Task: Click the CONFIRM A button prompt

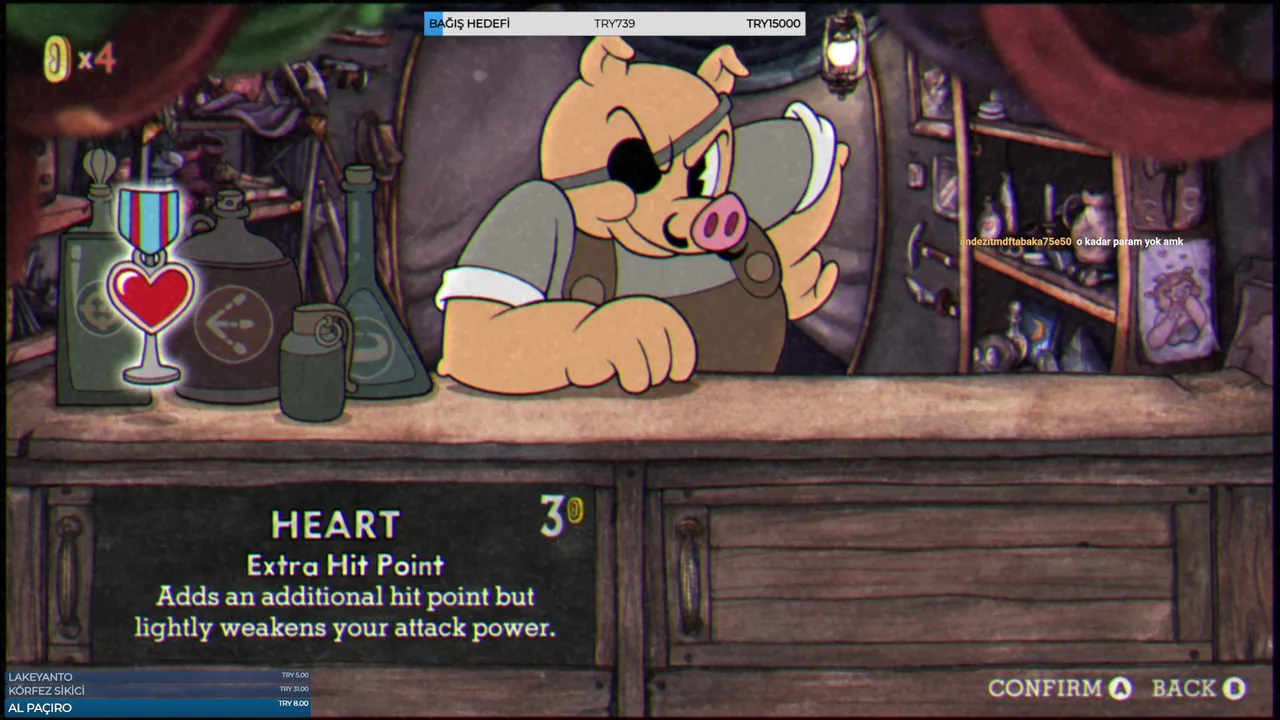Action: (1060, 688)
